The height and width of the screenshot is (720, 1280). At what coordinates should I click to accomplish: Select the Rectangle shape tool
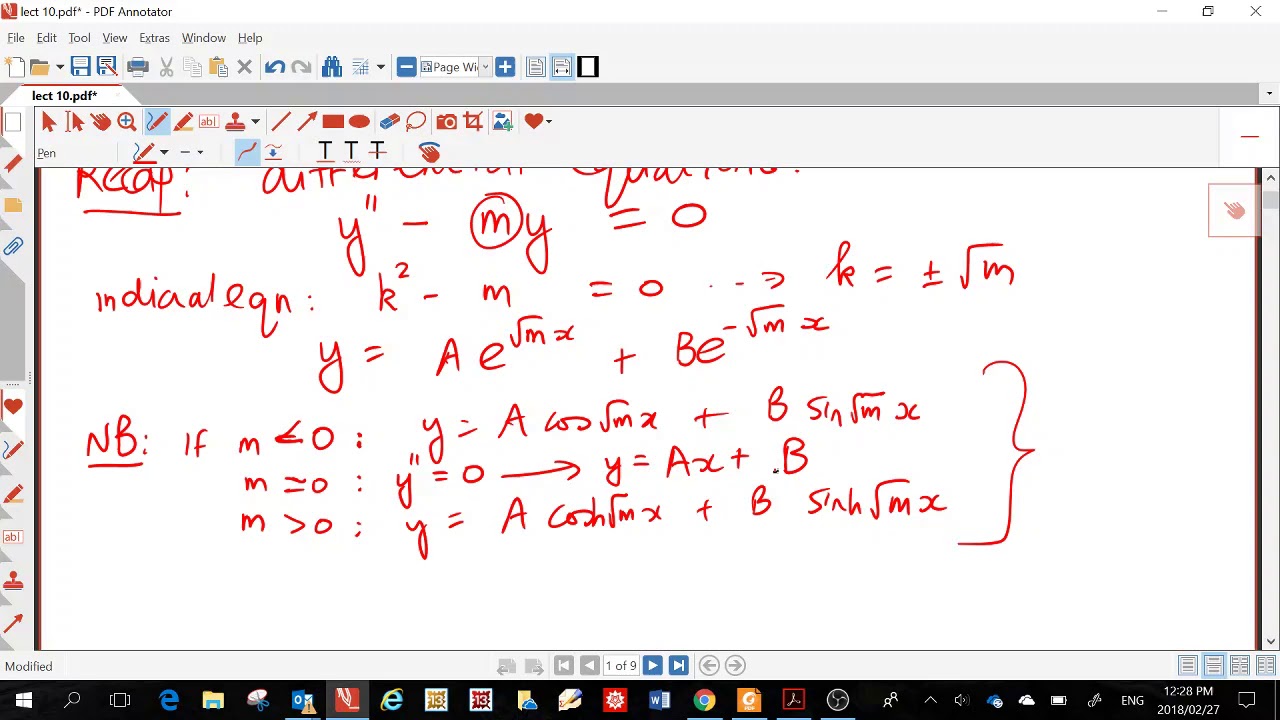333,122
